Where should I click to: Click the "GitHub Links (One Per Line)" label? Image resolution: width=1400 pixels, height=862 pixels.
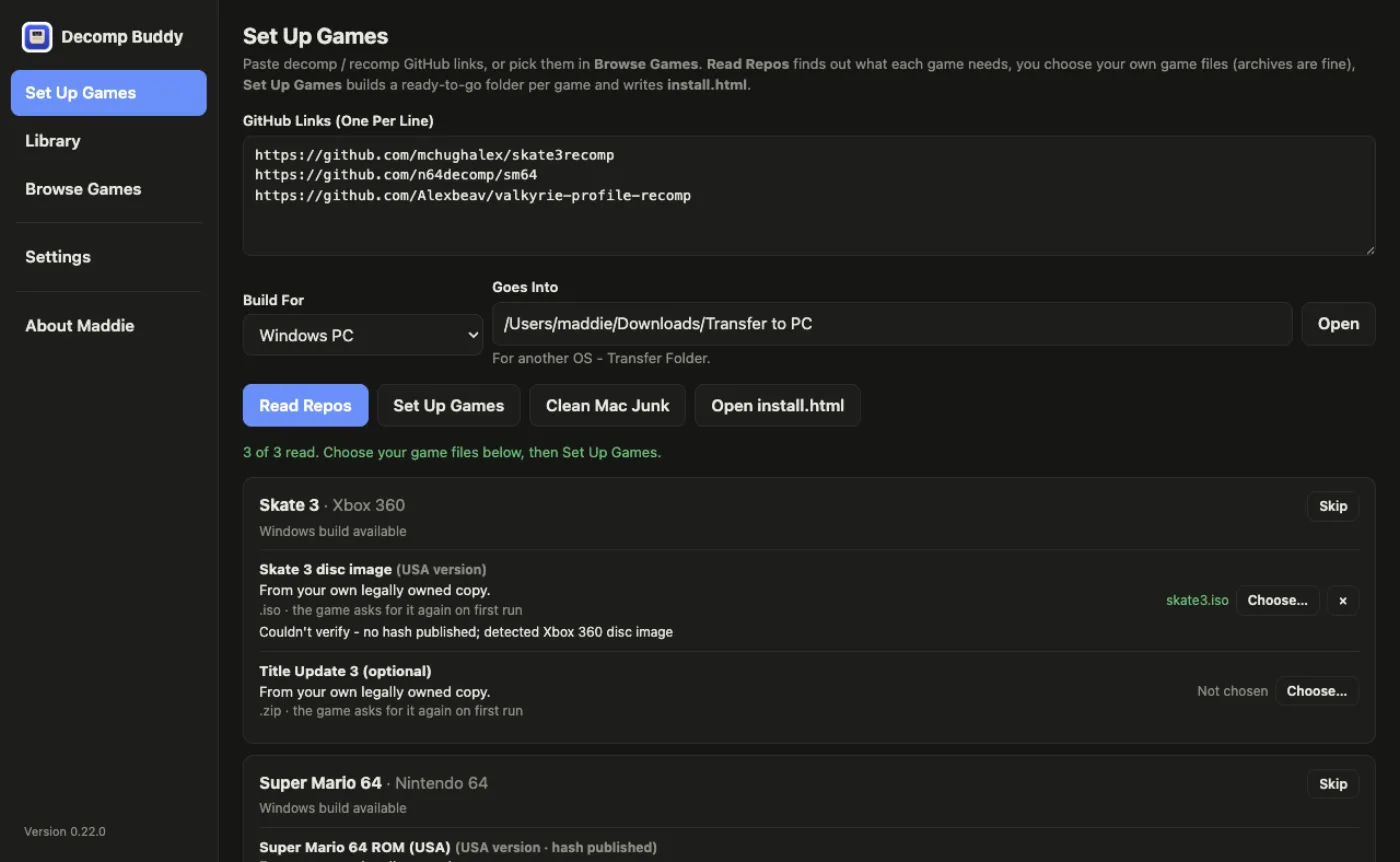(338, 120)
